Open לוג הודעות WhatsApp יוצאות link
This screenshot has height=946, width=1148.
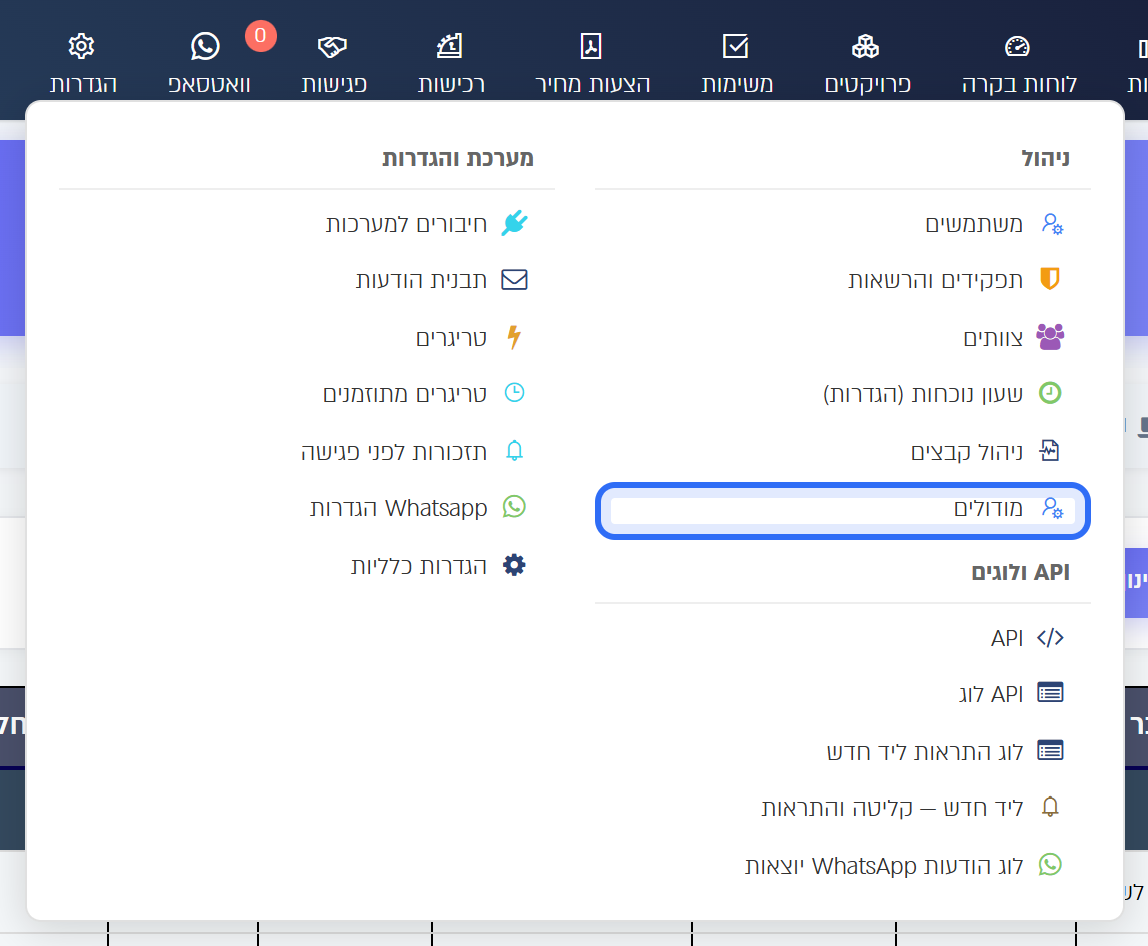pyautogui.click(x=884, y=866)
